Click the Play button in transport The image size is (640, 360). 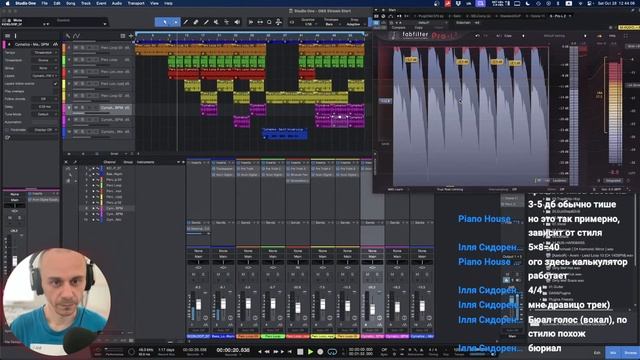[x=310, y=351]
